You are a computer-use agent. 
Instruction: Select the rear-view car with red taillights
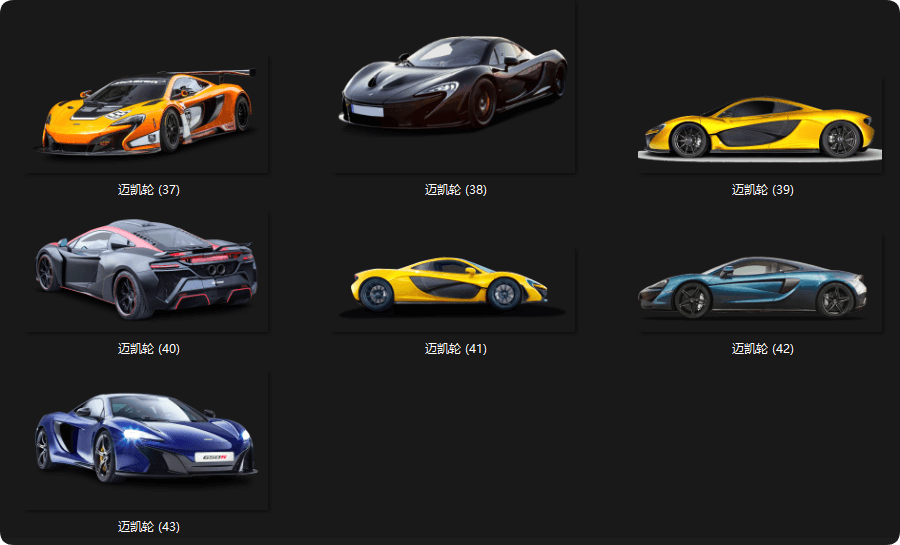pyautogui.click(x=148, y=267)
